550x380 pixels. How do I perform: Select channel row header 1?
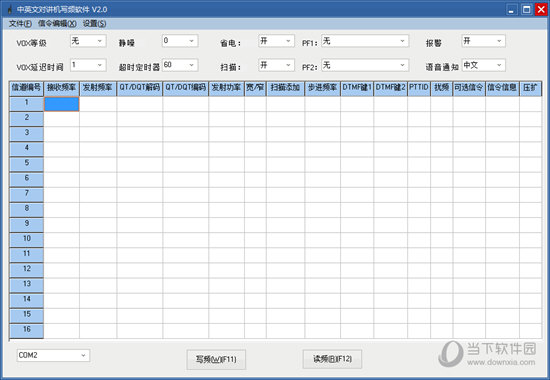26,104
